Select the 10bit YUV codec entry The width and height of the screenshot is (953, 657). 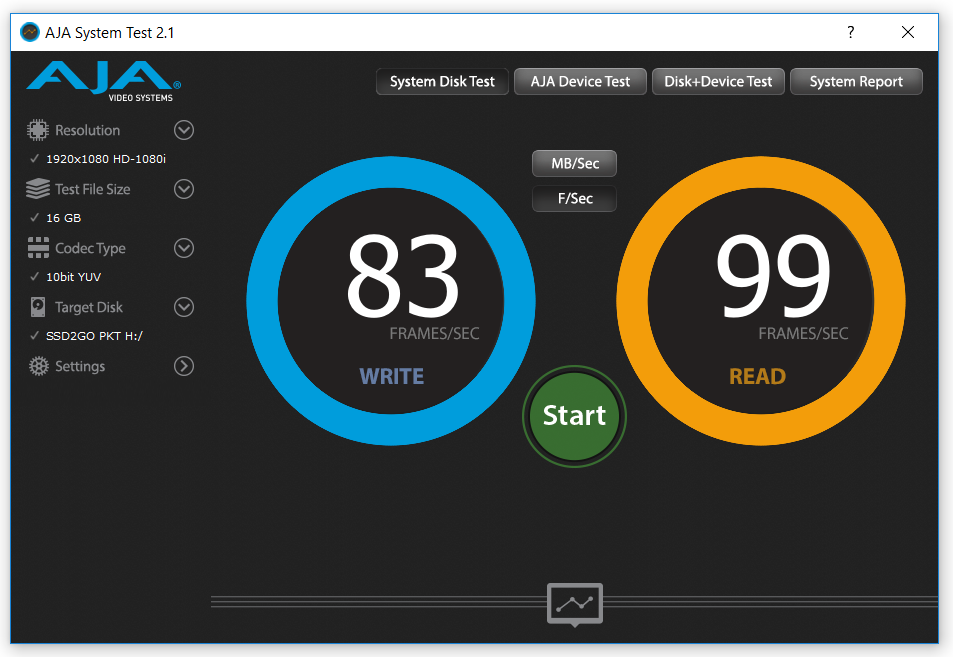[x=74, y=277]
